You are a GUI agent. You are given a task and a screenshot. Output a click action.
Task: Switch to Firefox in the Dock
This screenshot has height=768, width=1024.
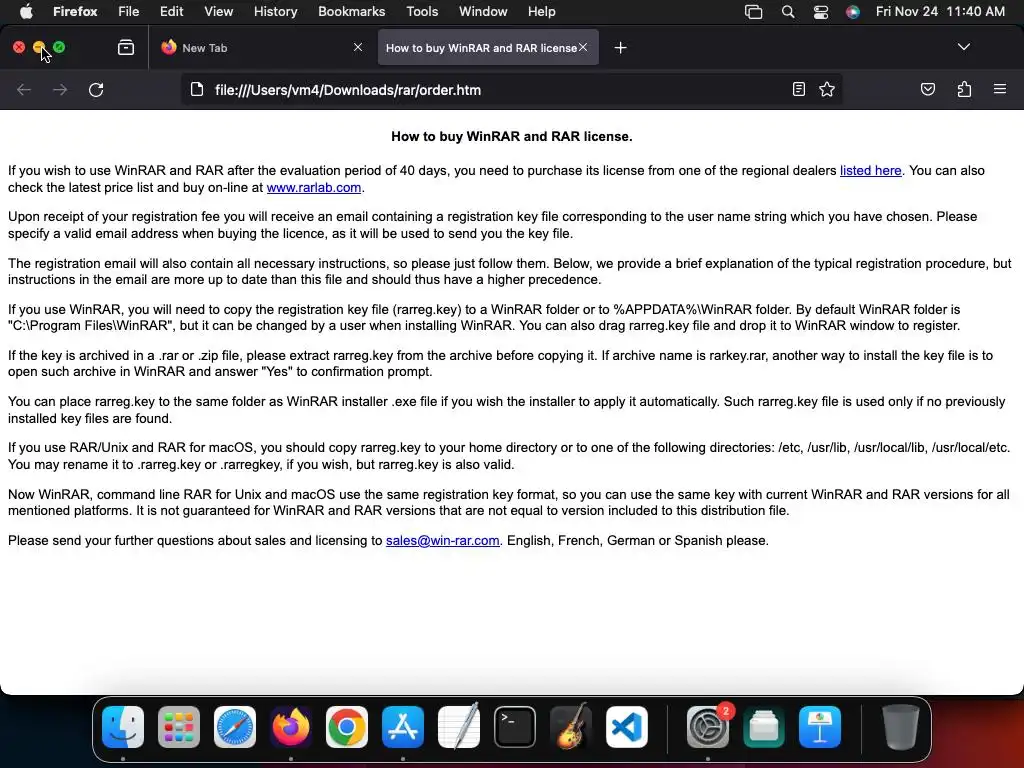[x=291, y=726]
